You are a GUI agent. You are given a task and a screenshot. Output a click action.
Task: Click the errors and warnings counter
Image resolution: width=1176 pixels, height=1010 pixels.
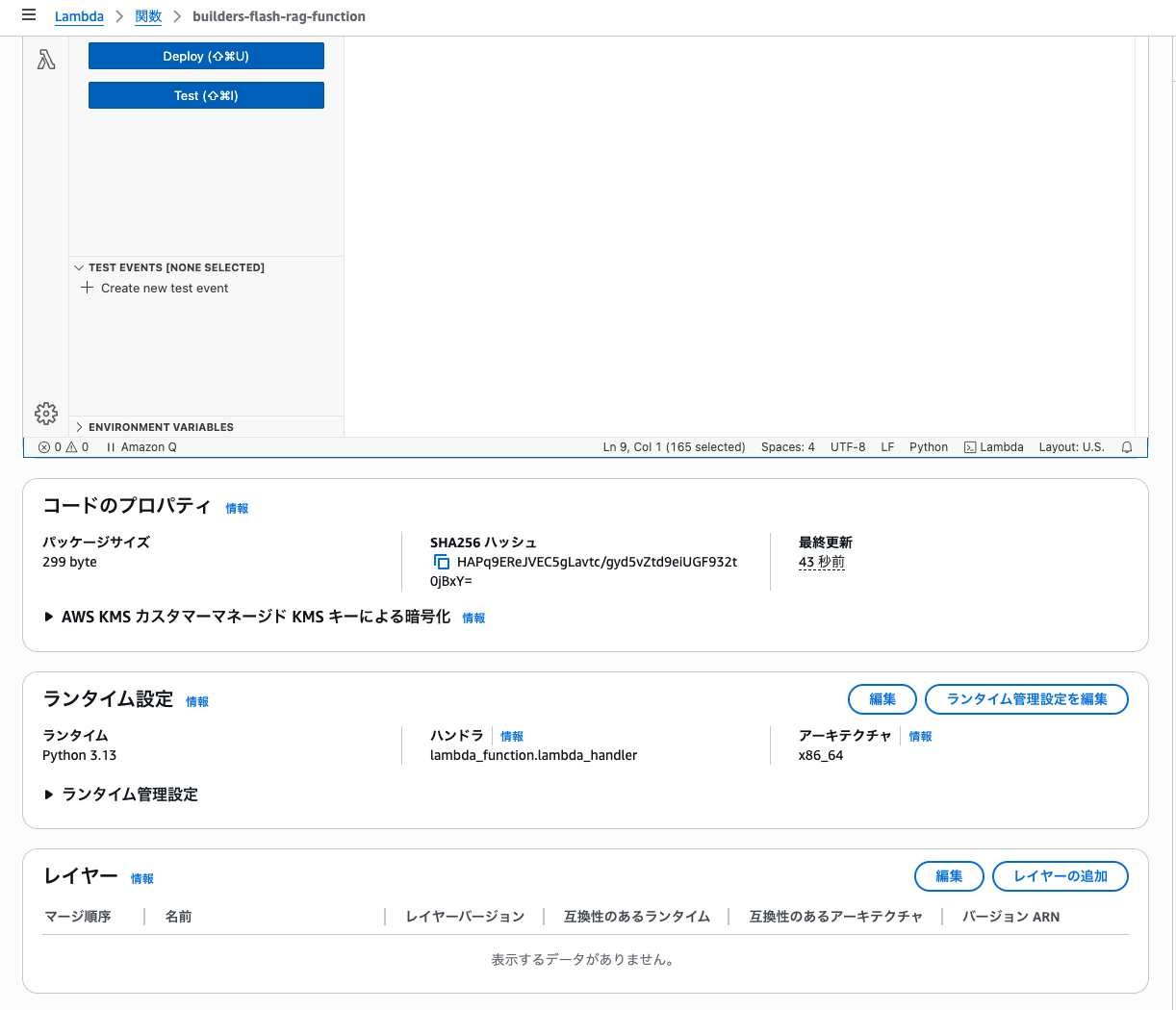pyautogui.click(x=62, y=446)
